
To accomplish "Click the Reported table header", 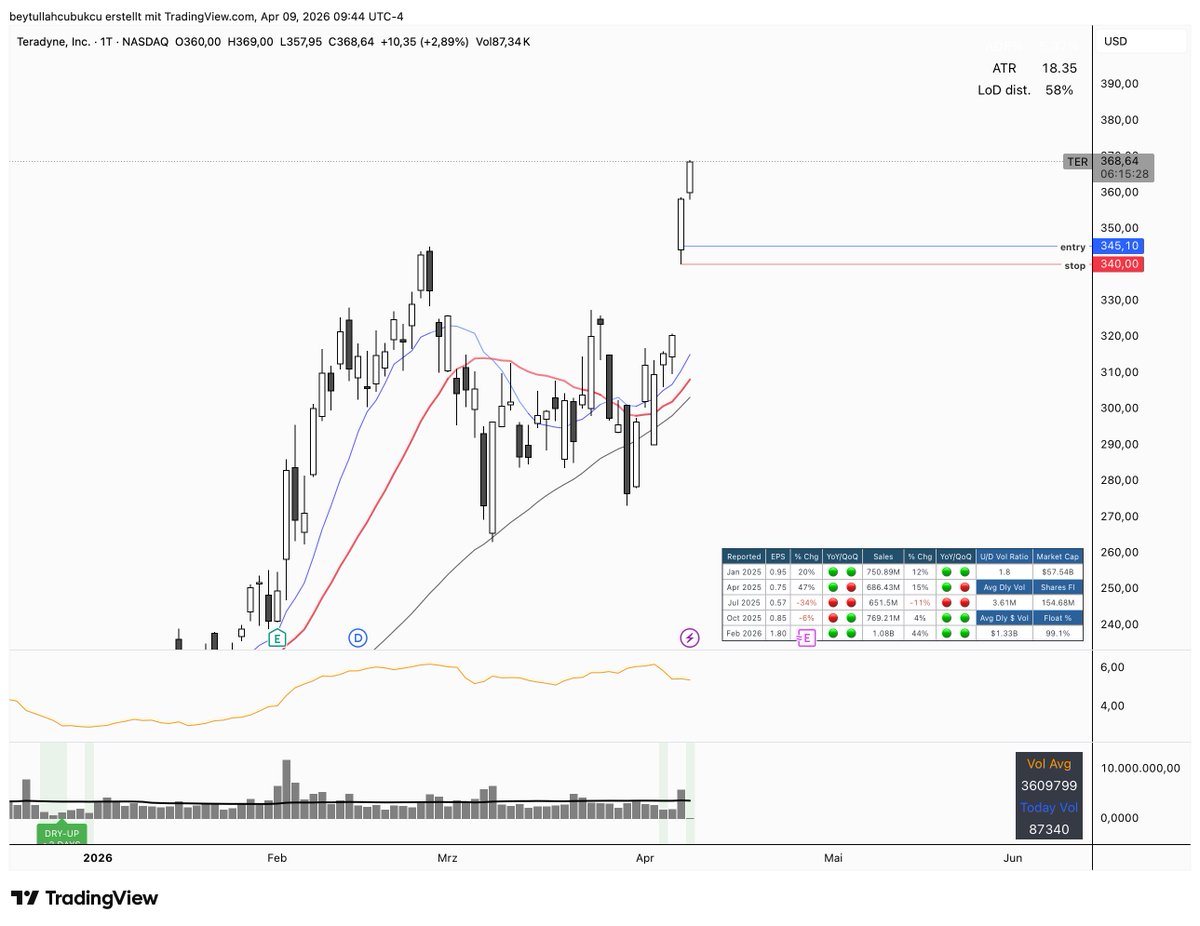I will pos(743,557).
